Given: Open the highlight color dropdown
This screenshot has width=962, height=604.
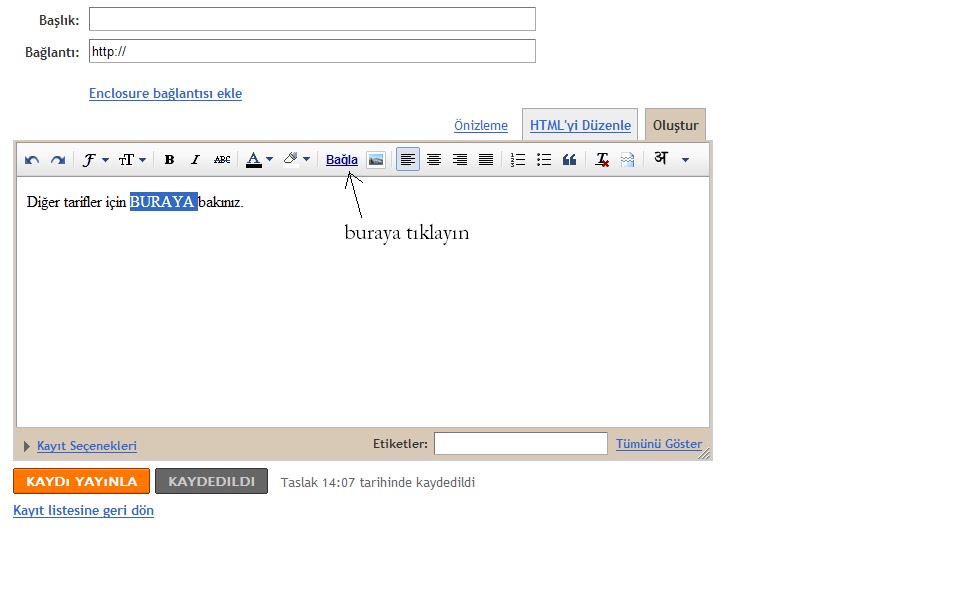Looking at the screenshot, I should 296,160.
